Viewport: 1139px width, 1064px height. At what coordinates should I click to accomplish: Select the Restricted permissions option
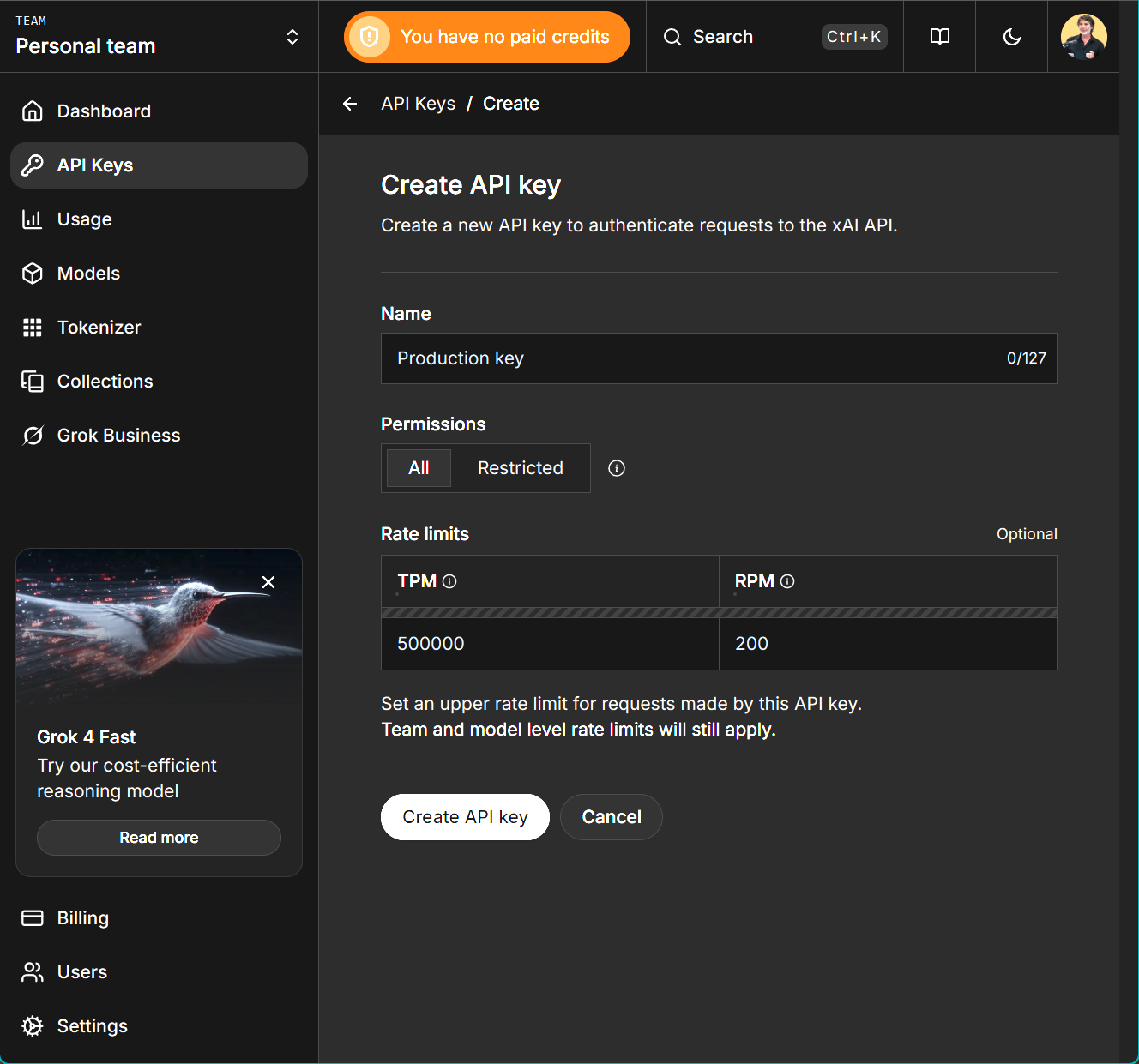point(520,468)
